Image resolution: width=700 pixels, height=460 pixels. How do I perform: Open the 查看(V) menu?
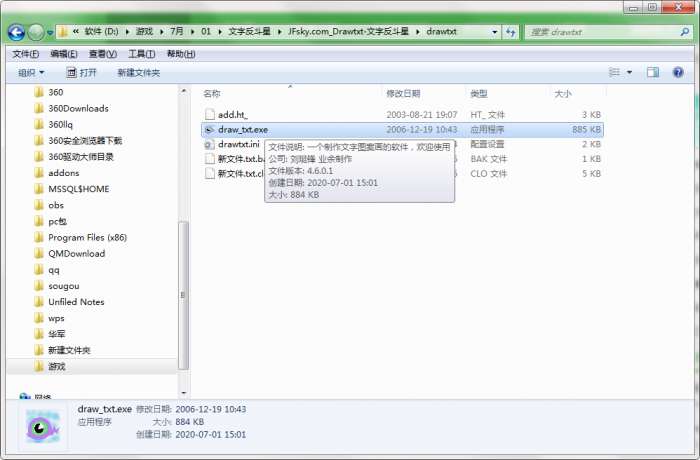[103, 54]
